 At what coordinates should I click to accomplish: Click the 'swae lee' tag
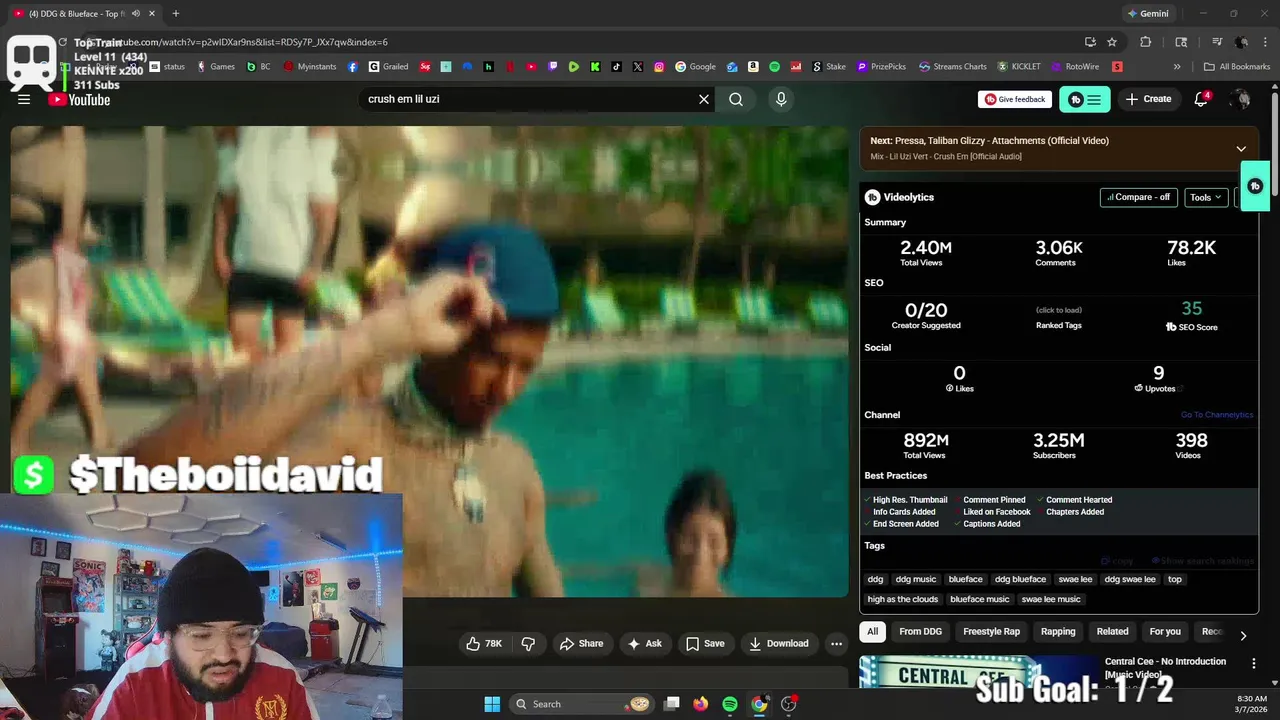point(1075,579)
